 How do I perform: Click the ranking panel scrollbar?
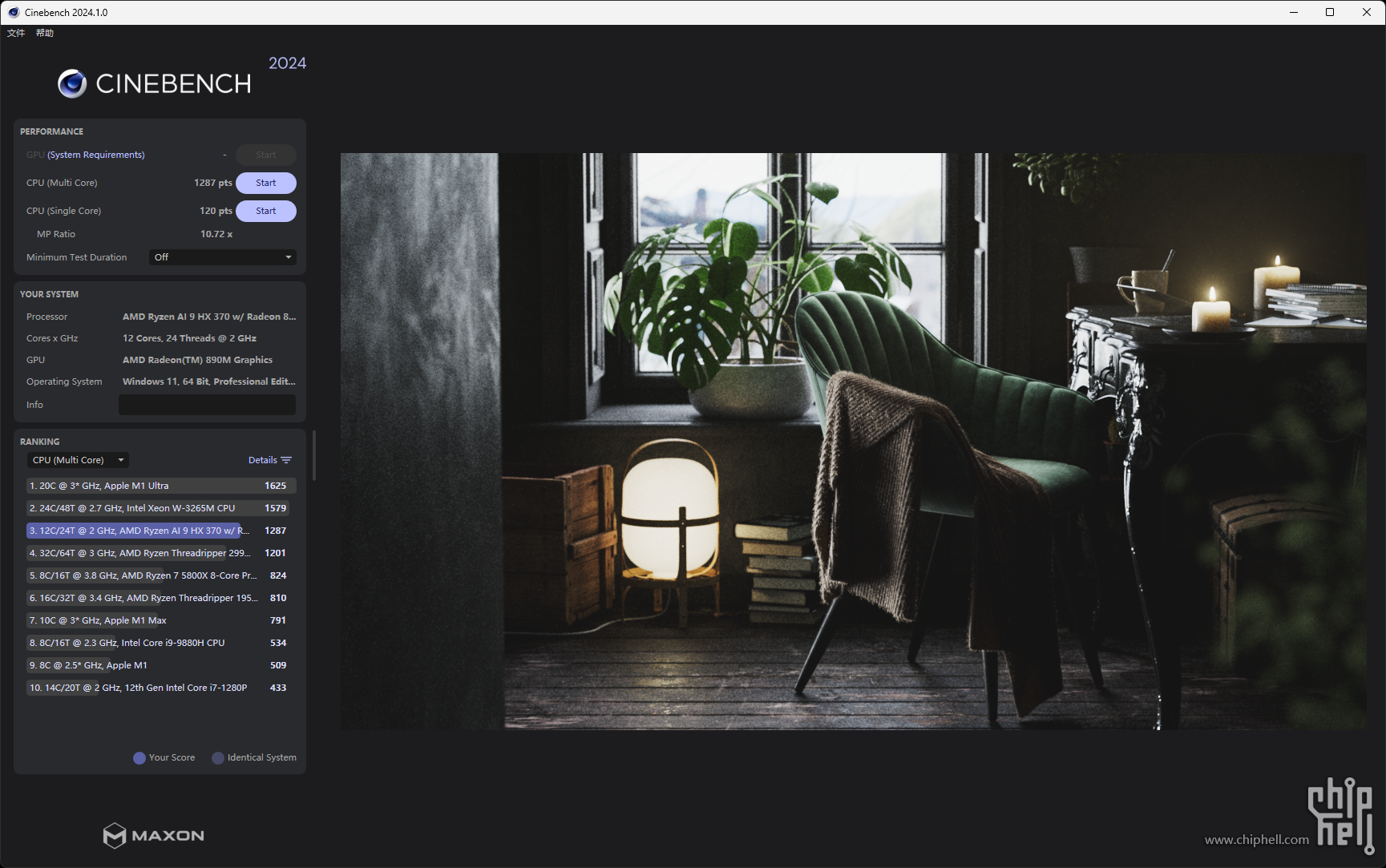(x=314, y=455)
